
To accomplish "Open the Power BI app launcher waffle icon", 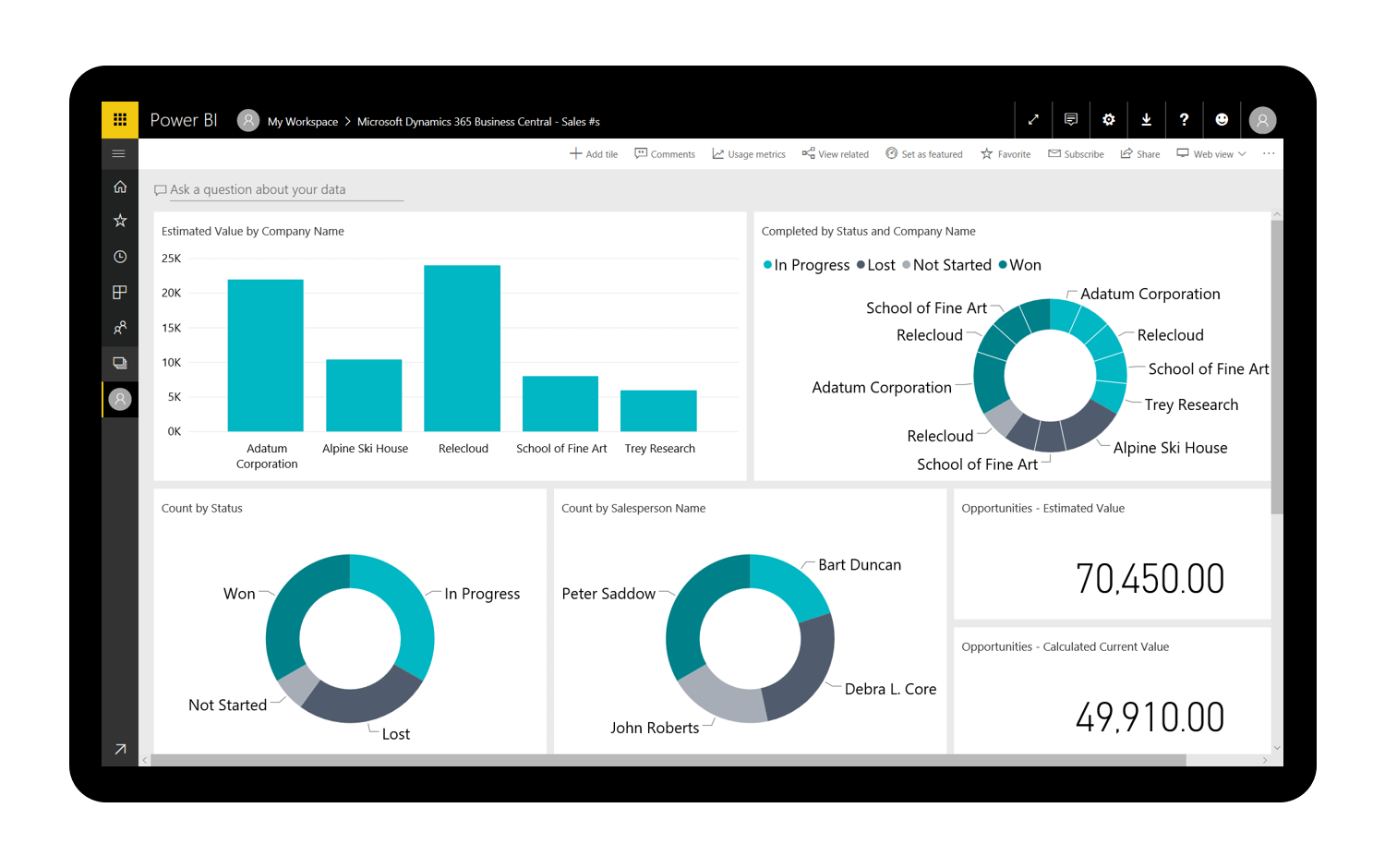I will 119,120.
